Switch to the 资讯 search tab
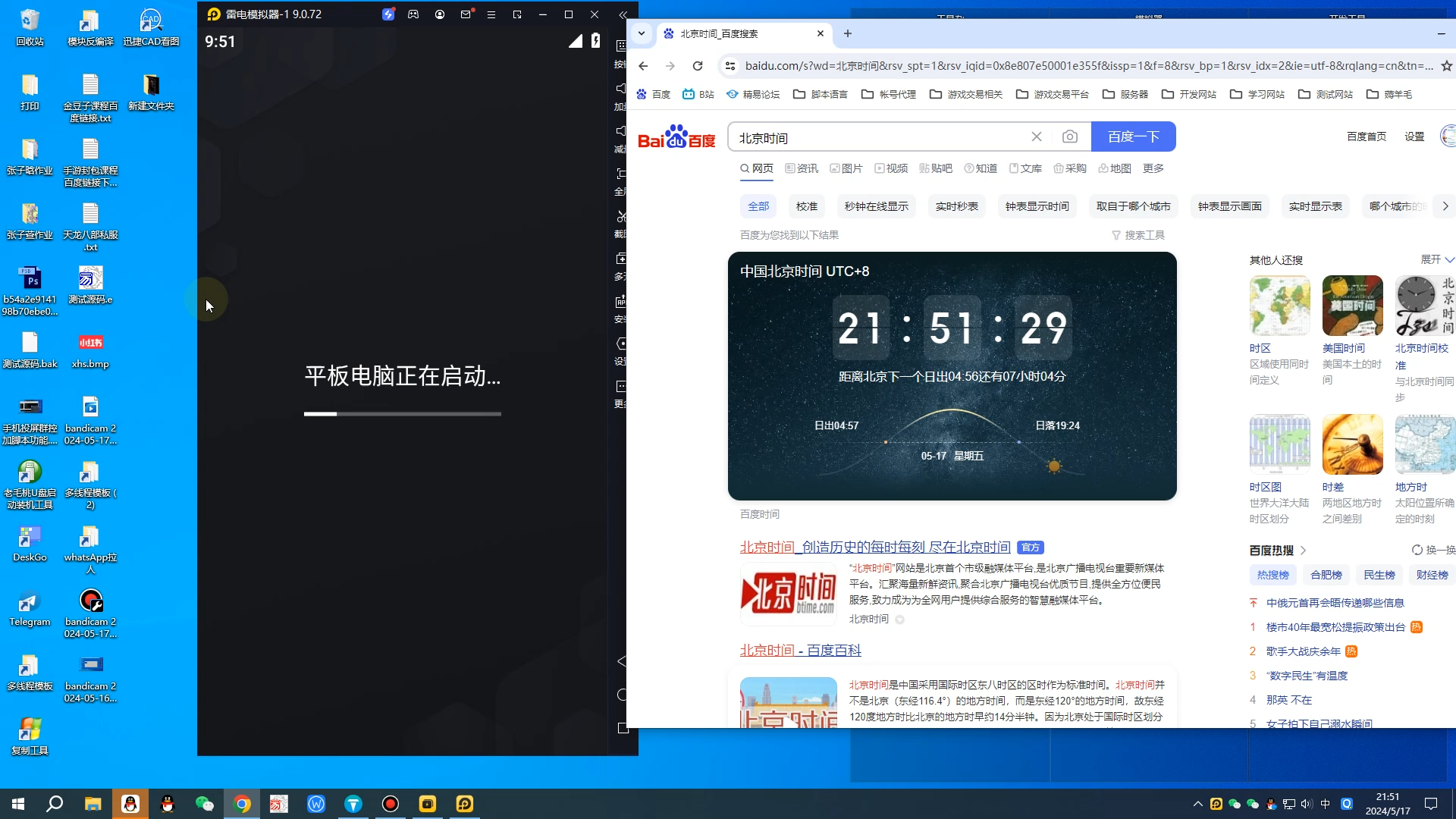The height and width of the screenshot is (819, 1456). coord(802,168)
